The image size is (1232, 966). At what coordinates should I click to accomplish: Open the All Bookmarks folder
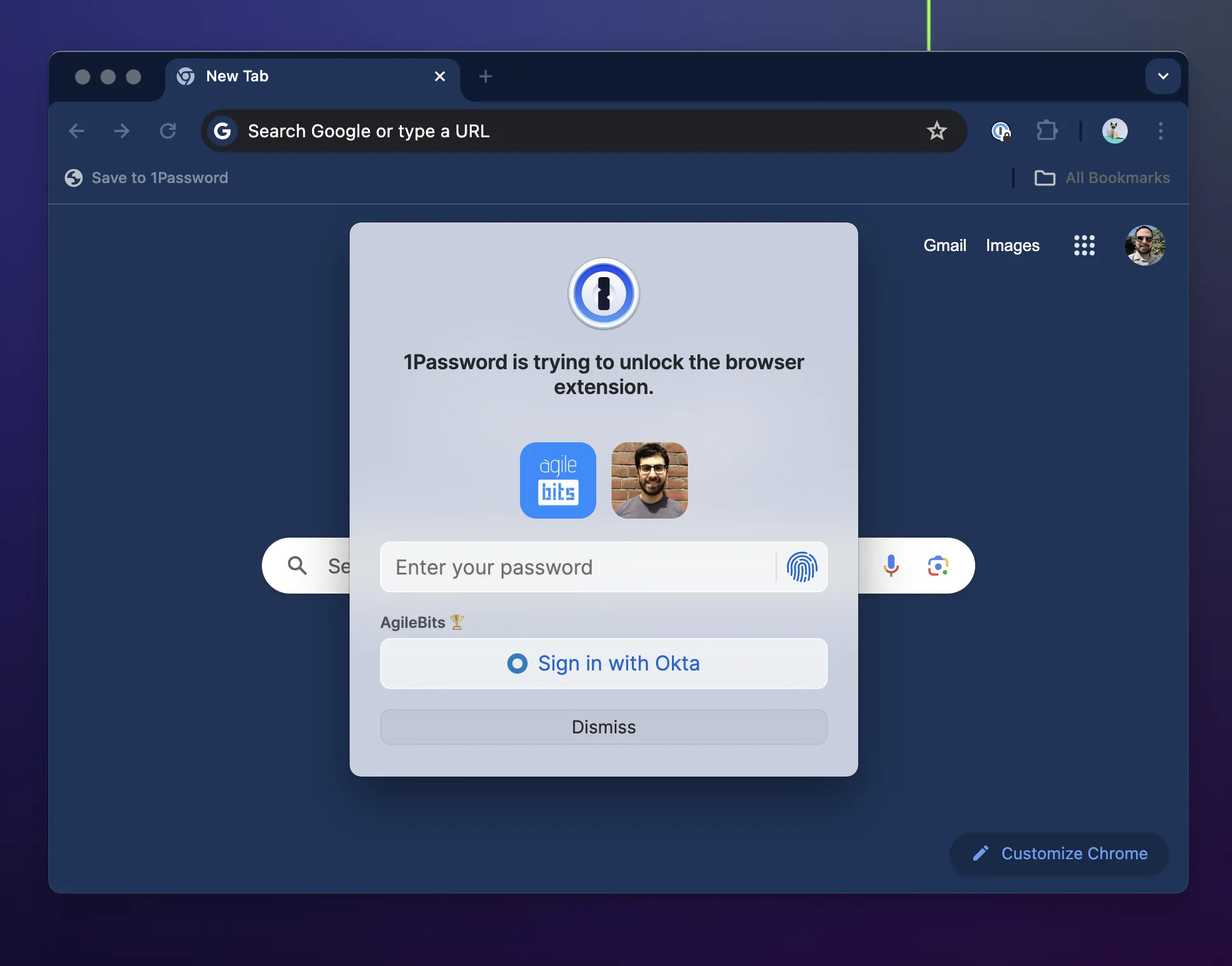coord(1102,178)
